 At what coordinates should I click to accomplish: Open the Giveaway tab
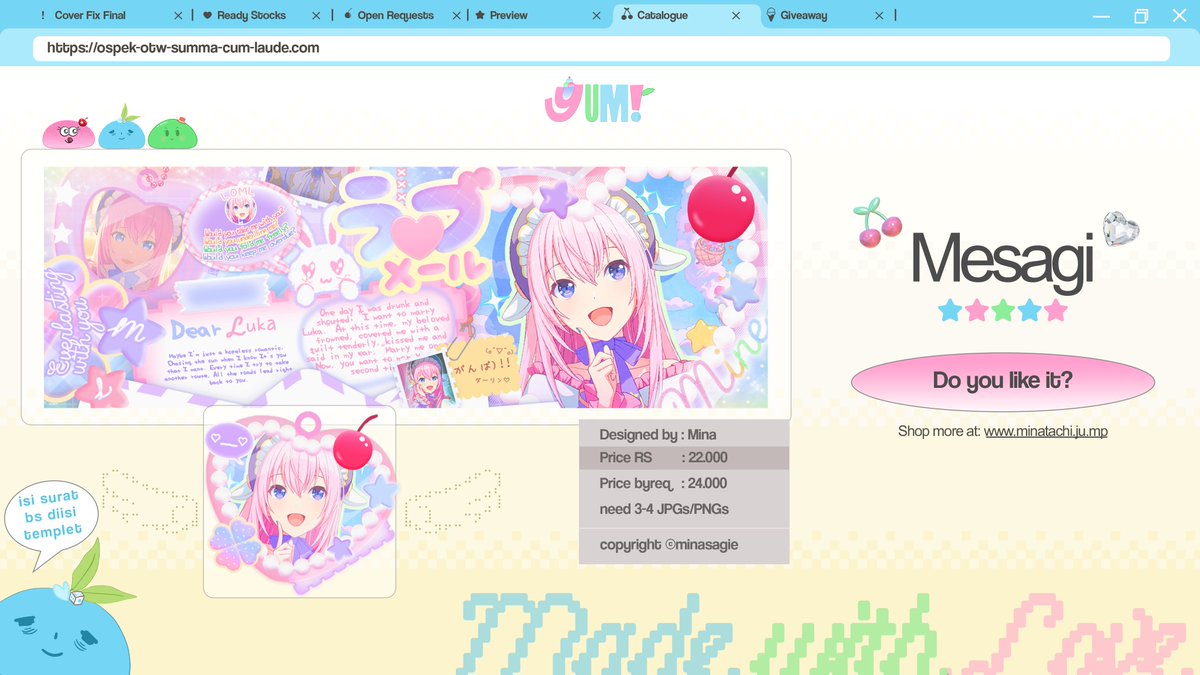tap(805, 16)
